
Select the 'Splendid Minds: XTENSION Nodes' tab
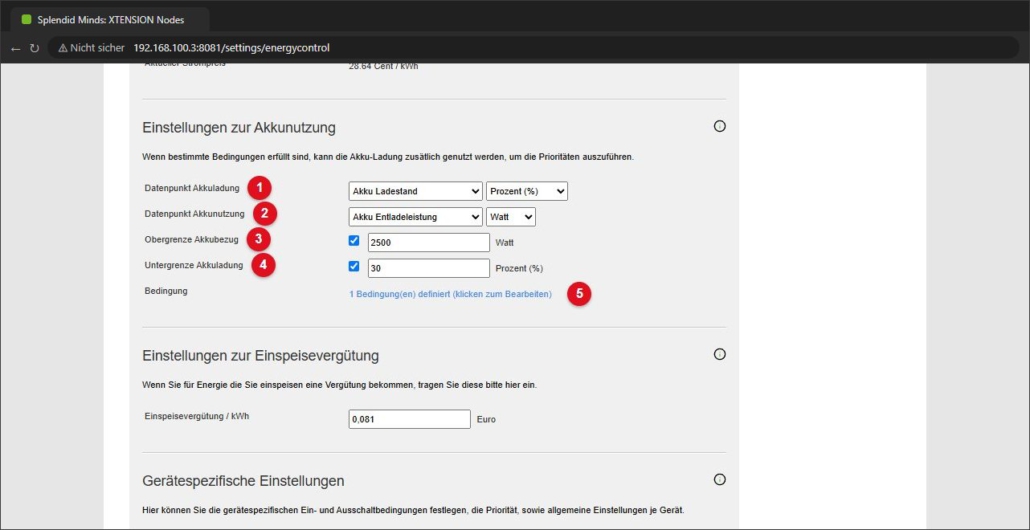click(x=110, y=20)
